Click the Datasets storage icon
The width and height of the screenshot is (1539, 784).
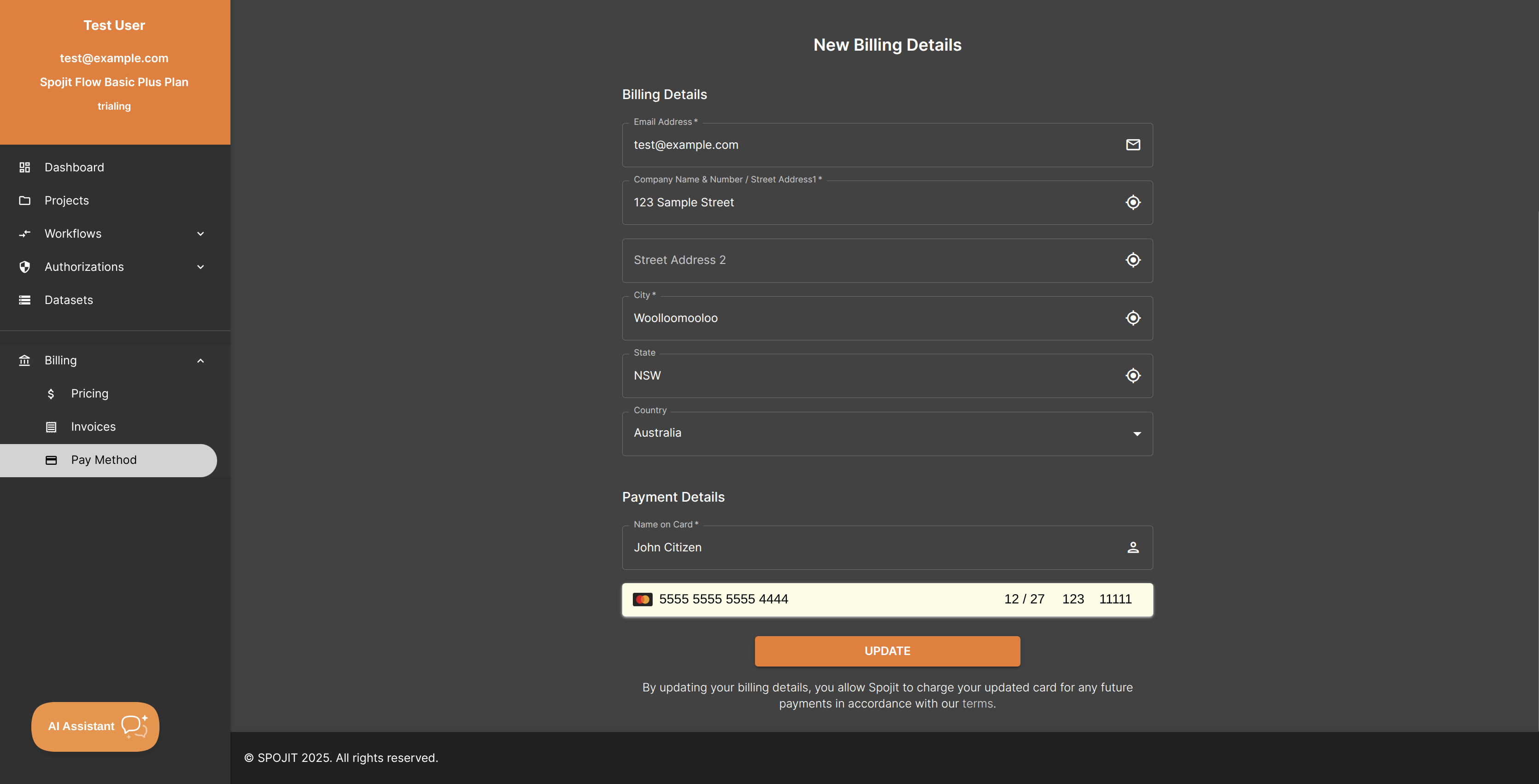pos(24,300)
